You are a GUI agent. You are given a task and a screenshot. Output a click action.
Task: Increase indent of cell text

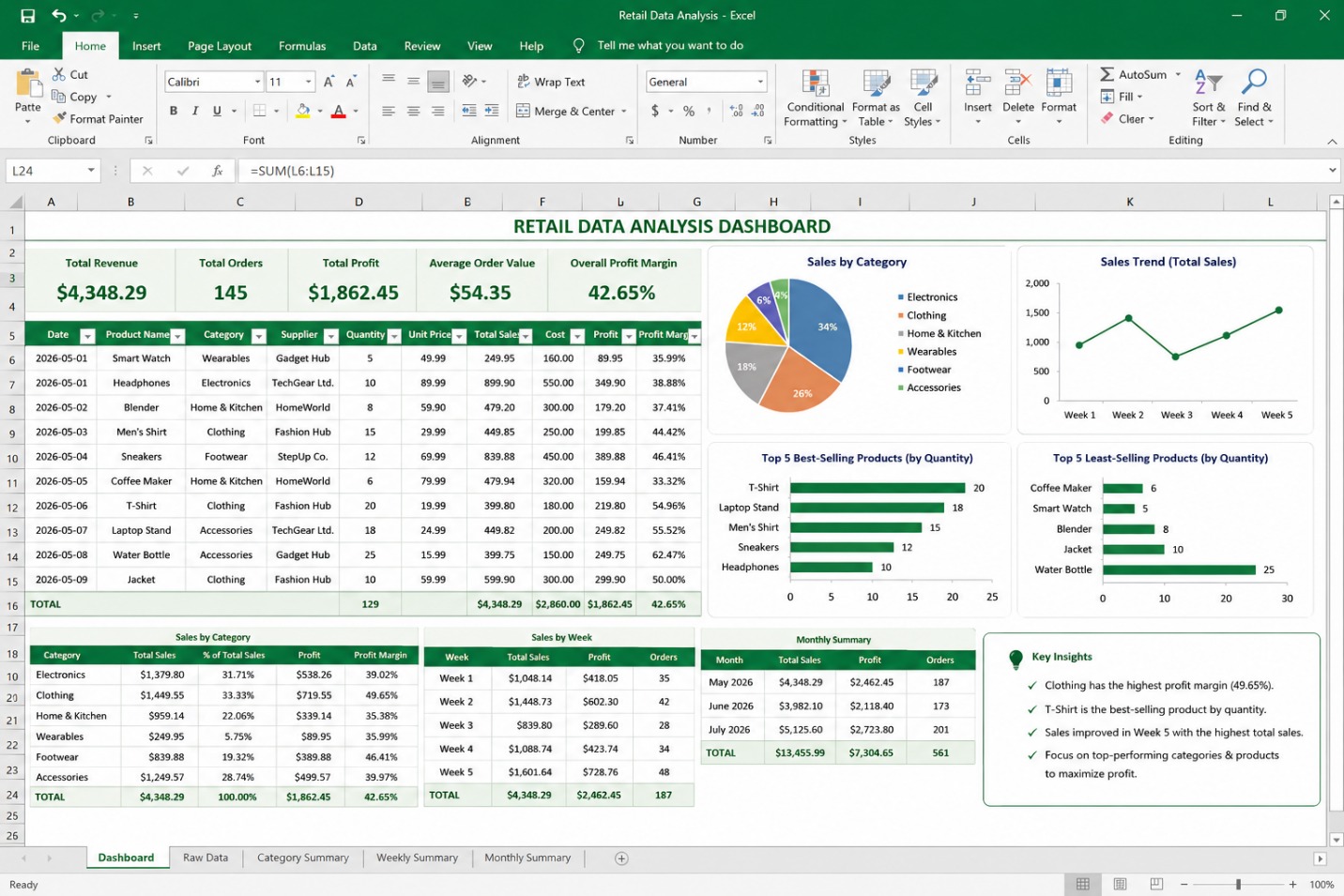coord(494,111)
